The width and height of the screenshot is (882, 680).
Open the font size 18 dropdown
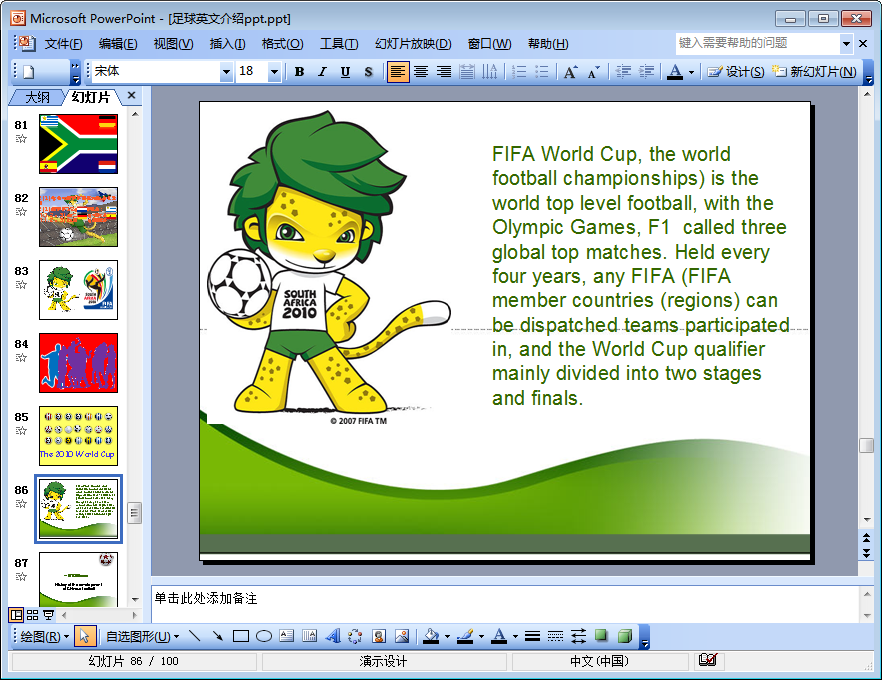click(x=274, y=71)
